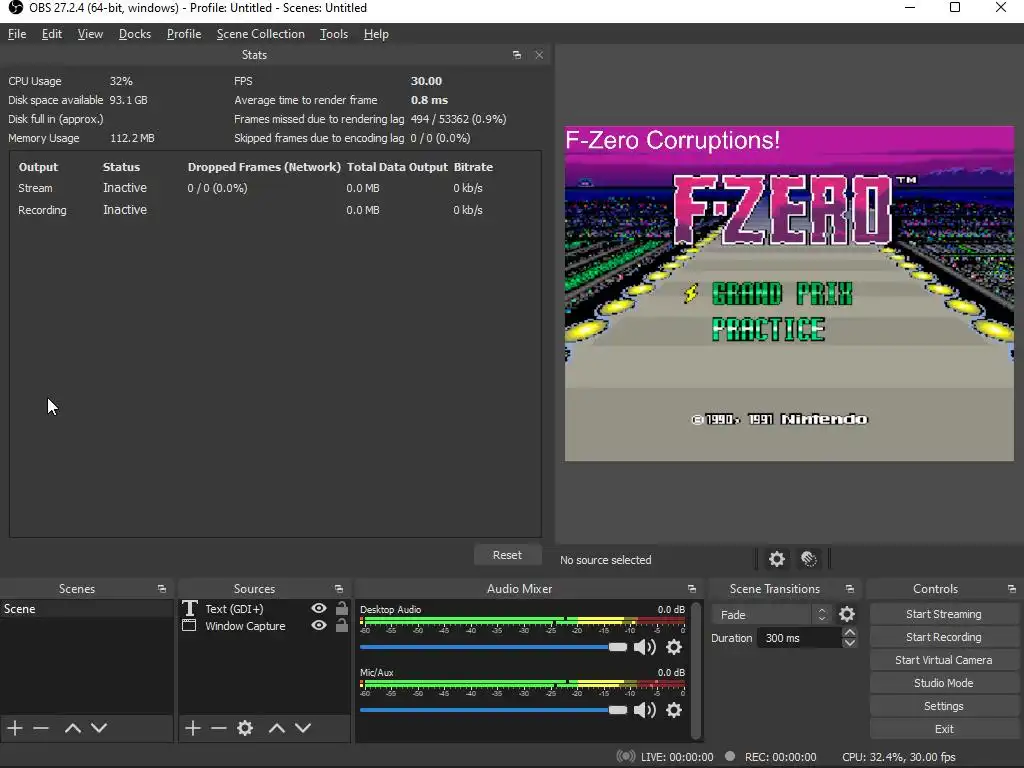Select Scene in the Scenes list

coord(86,609)
